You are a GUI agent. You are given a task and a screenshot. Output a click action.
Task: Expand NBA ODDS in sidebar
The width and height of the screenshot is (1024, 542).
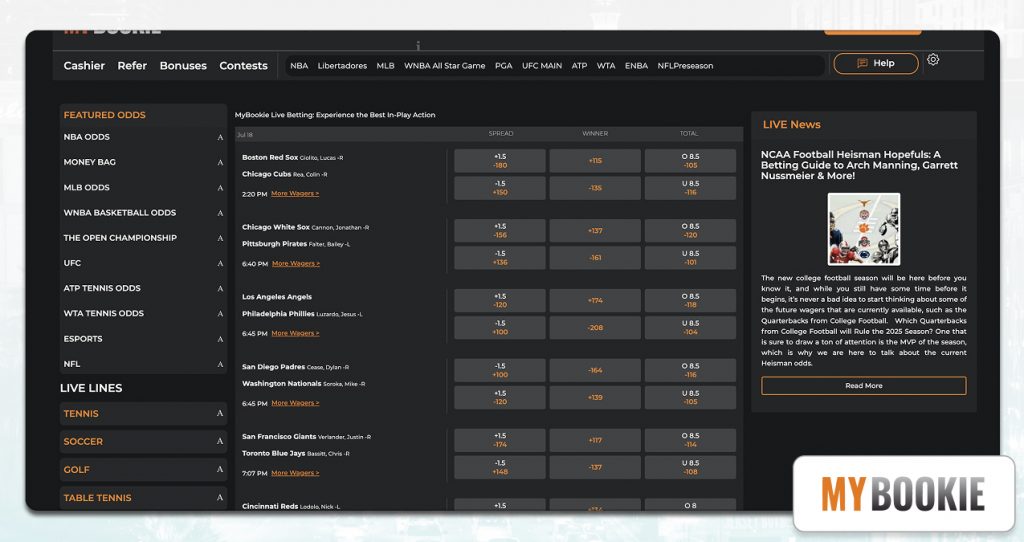143,137
